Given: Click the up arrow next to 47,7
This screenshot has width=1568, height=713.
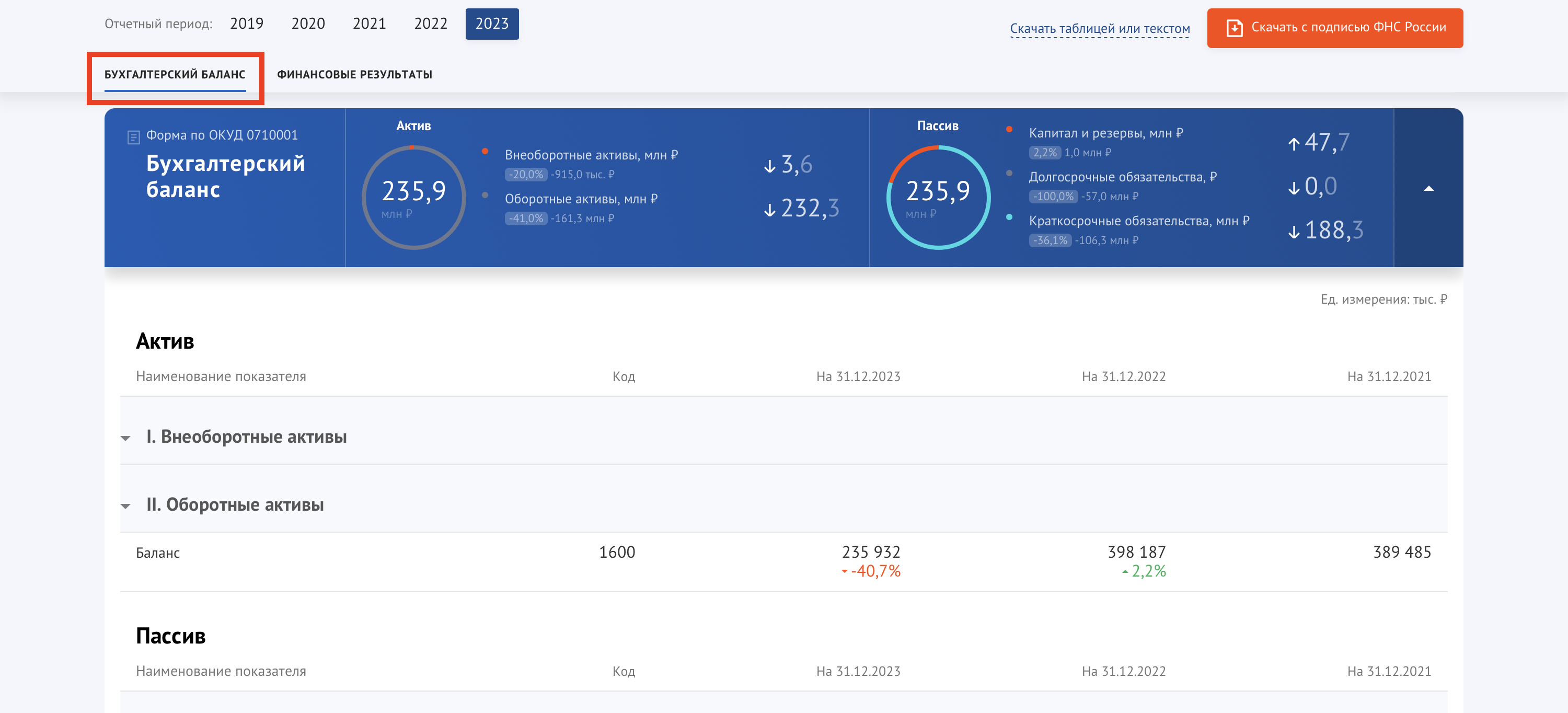Looking at the screenshot, I should coord(1294,144).
